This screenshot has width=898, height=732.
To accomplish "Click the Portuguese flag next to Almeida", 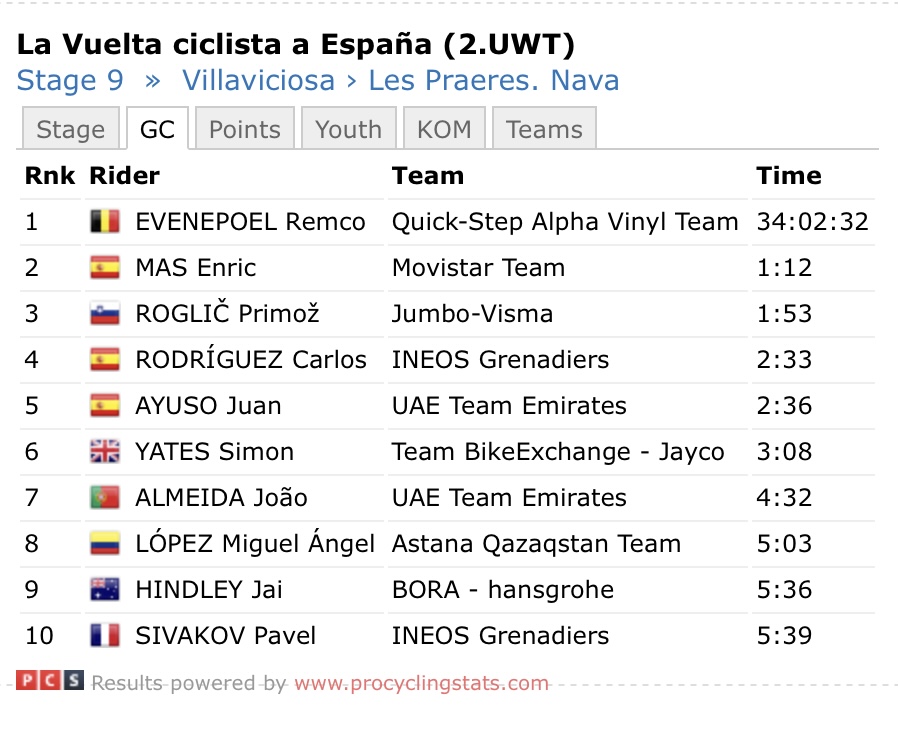I will (x=105, y=497).
